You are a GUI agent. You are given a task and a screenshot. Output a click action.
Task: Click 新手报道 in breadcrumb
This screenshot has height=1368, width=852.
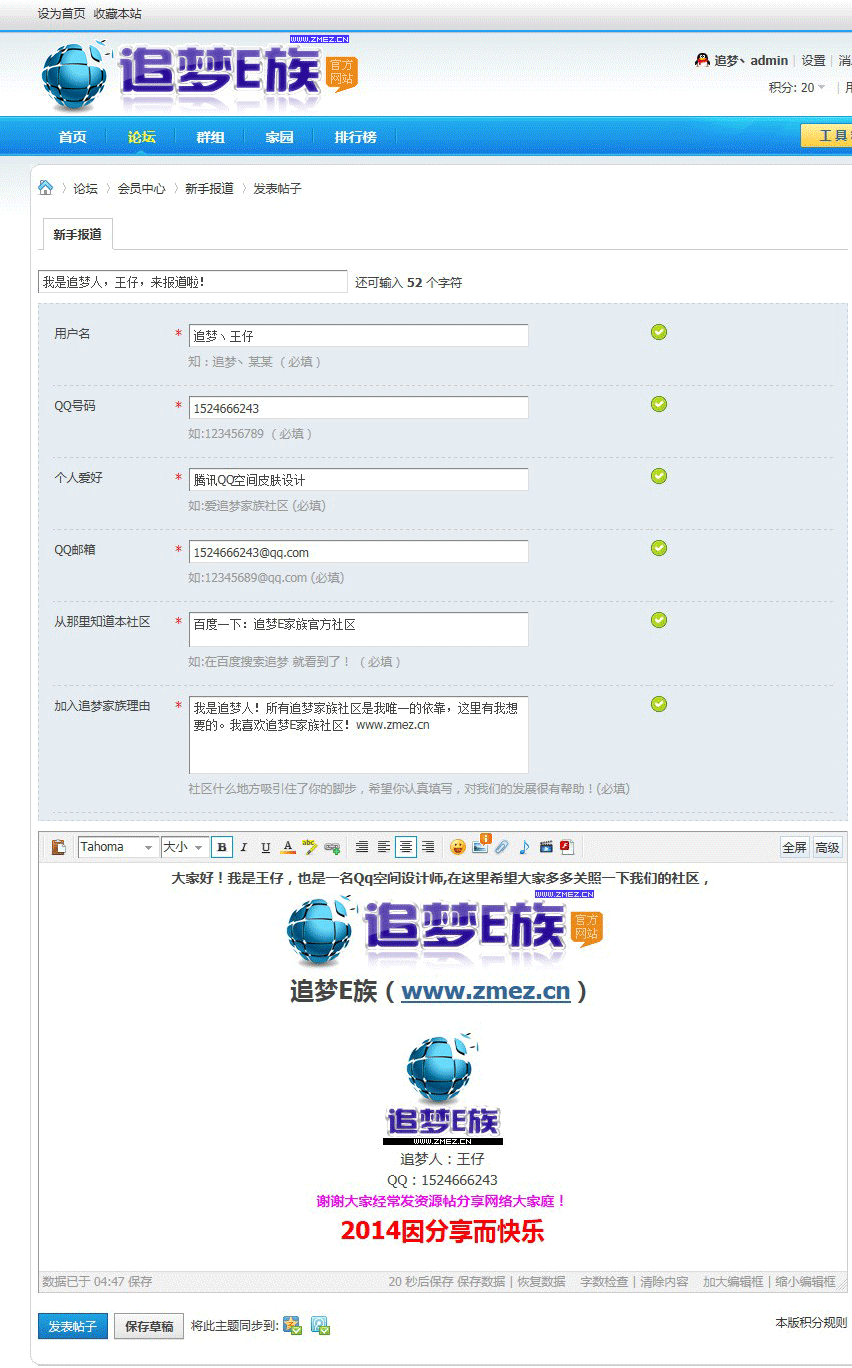[x=209, y=188]
